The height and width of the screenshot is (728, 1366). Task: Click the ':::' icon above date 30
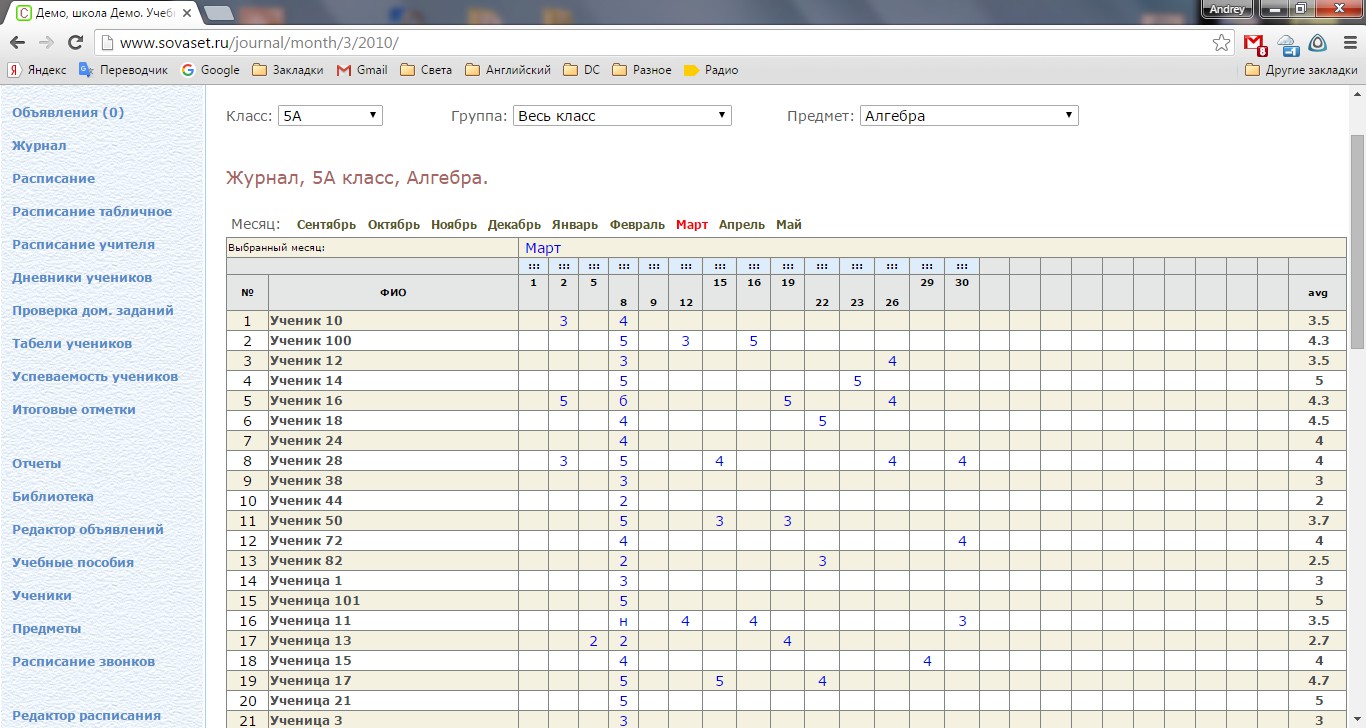[962, 266]
